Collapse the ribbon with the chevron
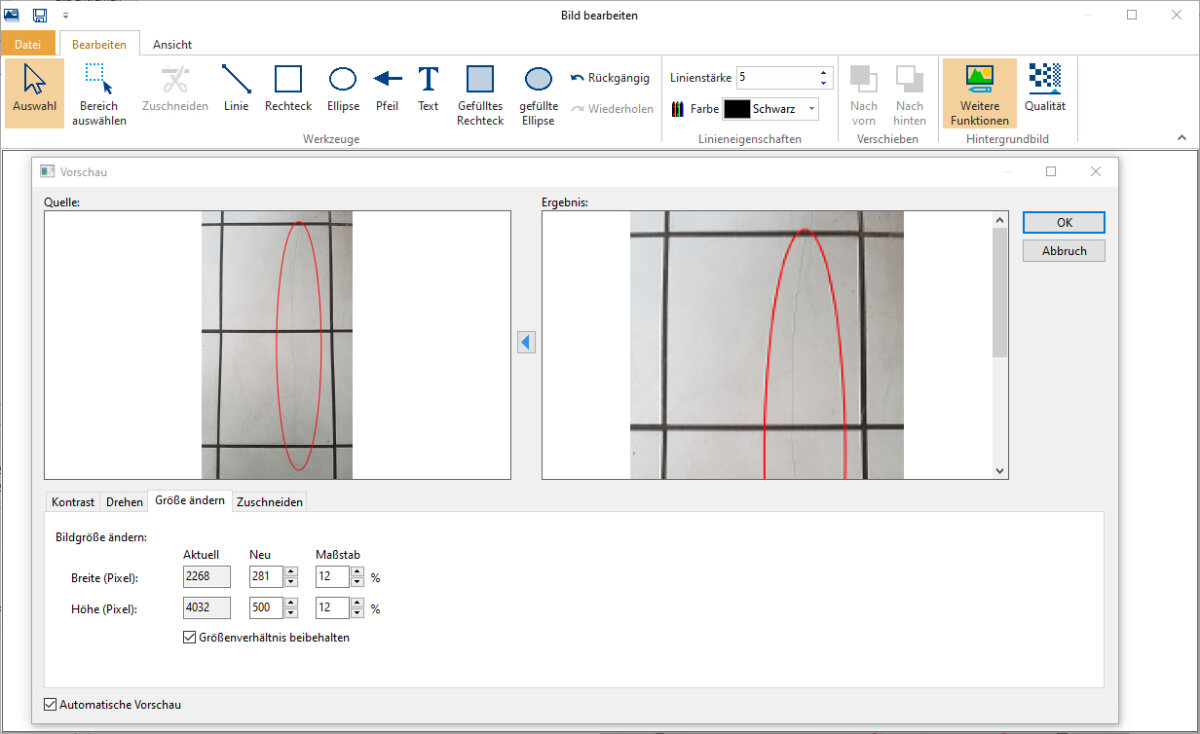The width and height of the screenshot is (1200, 734). 1182,138
